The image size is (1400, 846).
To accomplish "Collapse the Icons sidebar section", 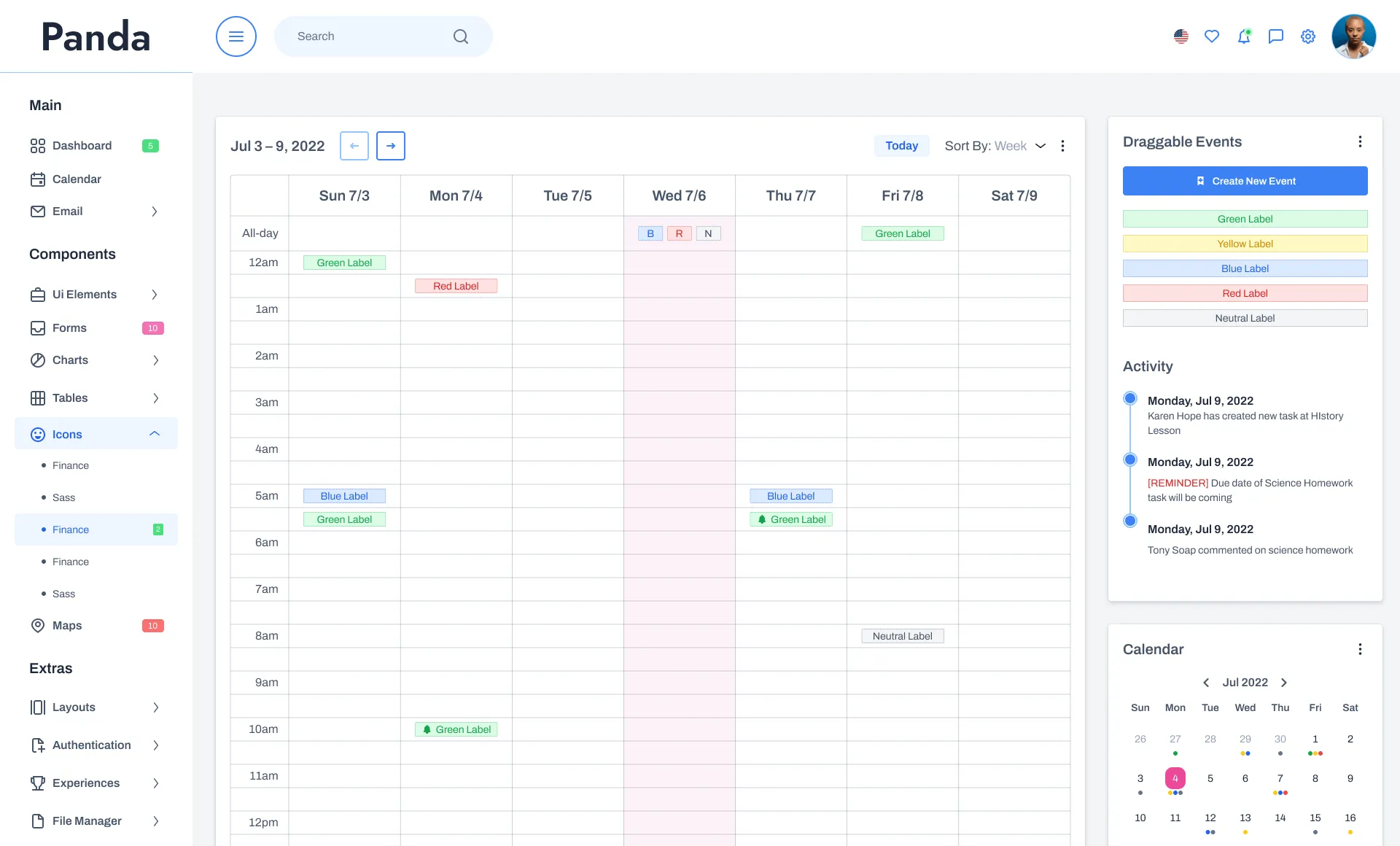I will tap(155, 434).
